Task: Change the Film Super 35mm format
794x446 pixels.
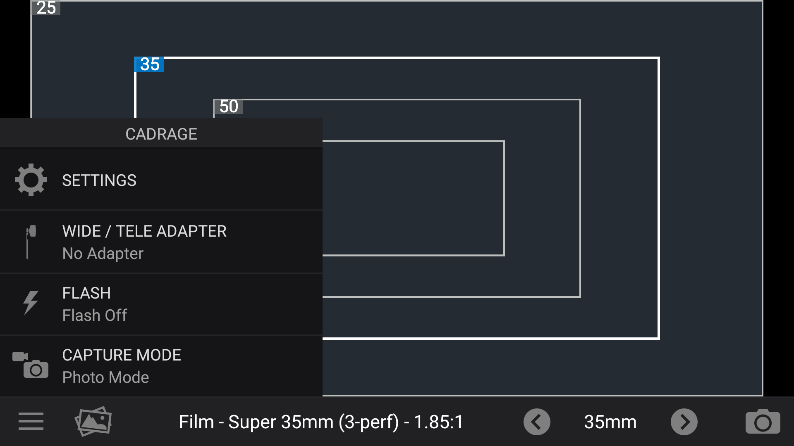Action: tap(320, 422)
